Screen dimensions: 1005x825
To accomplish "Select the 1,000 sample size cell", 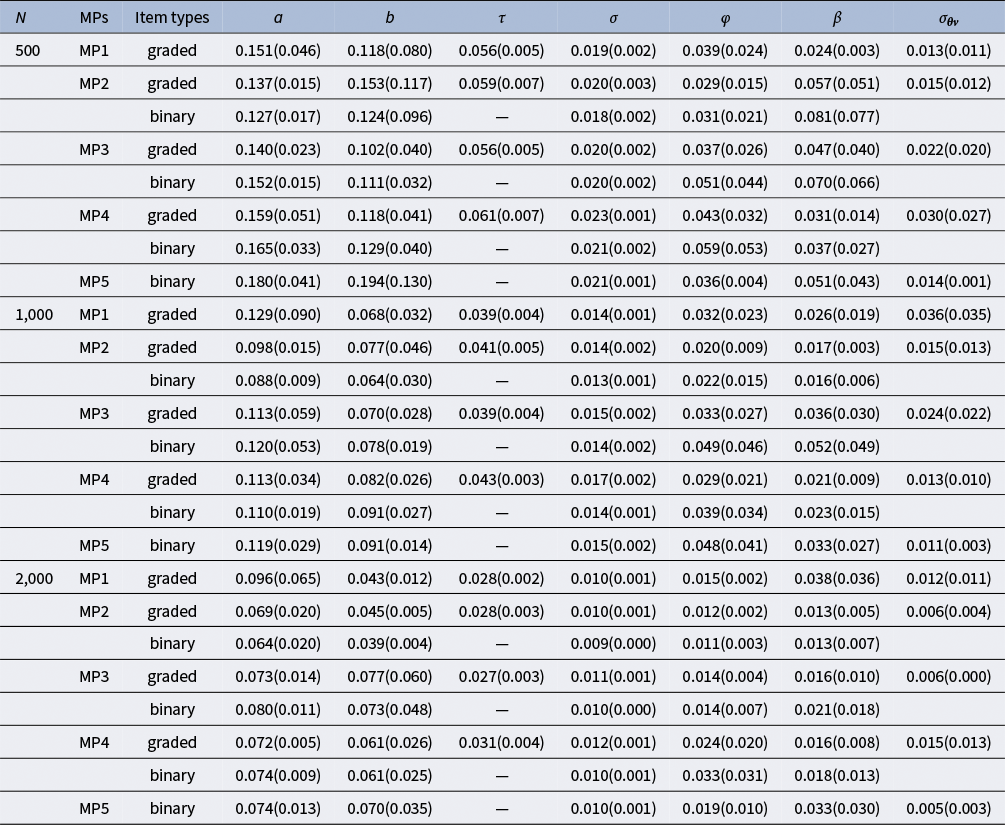I will click(x=33, y=315).
